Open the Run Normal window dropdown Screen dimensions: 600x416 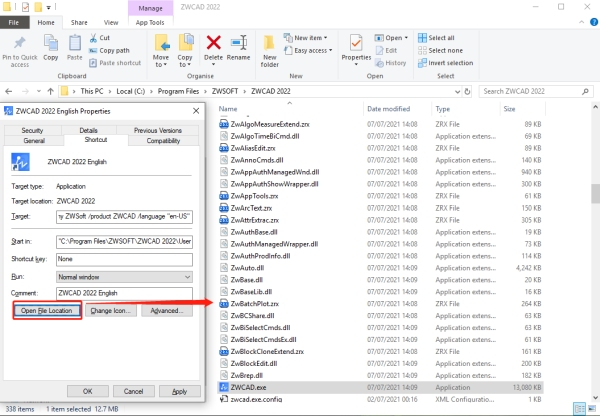point(124,277)
